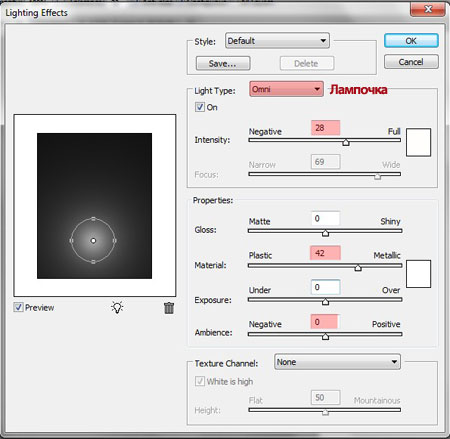Open the material color swatch beside Material

418,274
